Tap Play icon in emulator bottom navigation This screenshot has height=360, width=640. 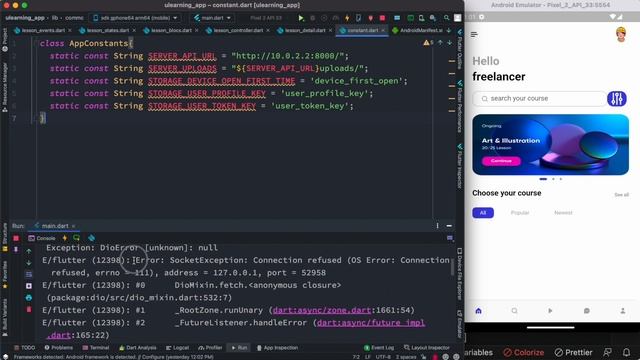(x=550, y=311)
